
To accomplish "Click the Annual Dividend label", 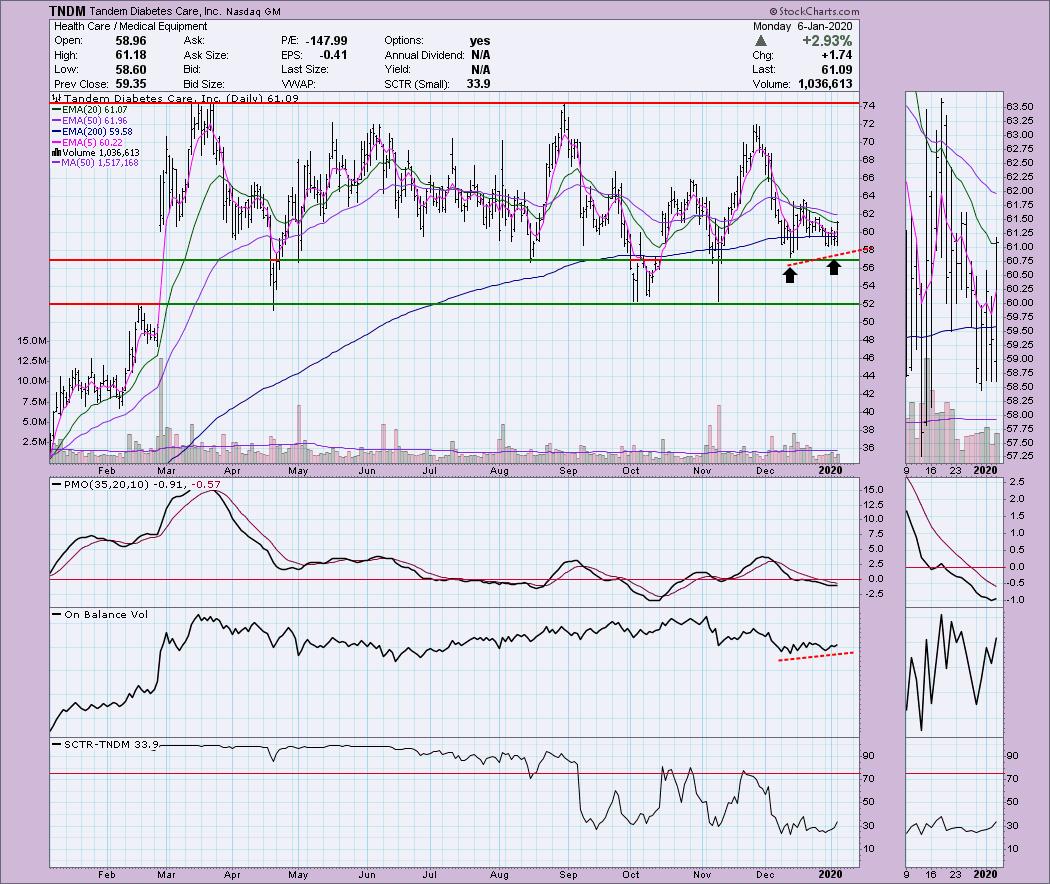I will (x=425, y=55).
